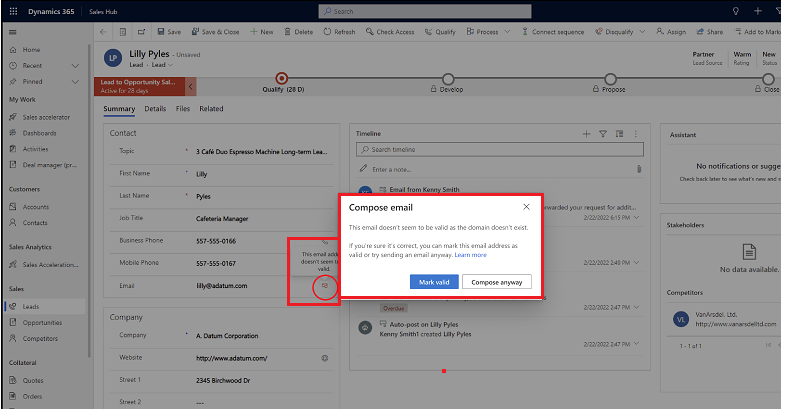787x410 pixels.
Task: Create New lead from toolbar
Action: tap(261, 32)
